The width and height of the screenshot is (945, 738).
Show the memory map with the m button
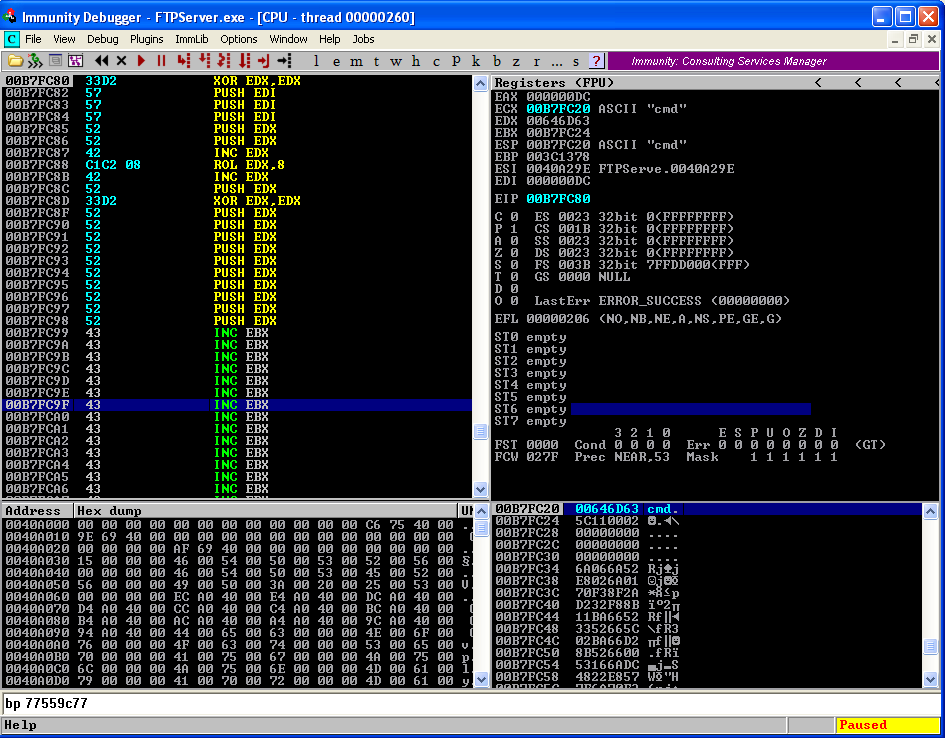coord(356,61)
